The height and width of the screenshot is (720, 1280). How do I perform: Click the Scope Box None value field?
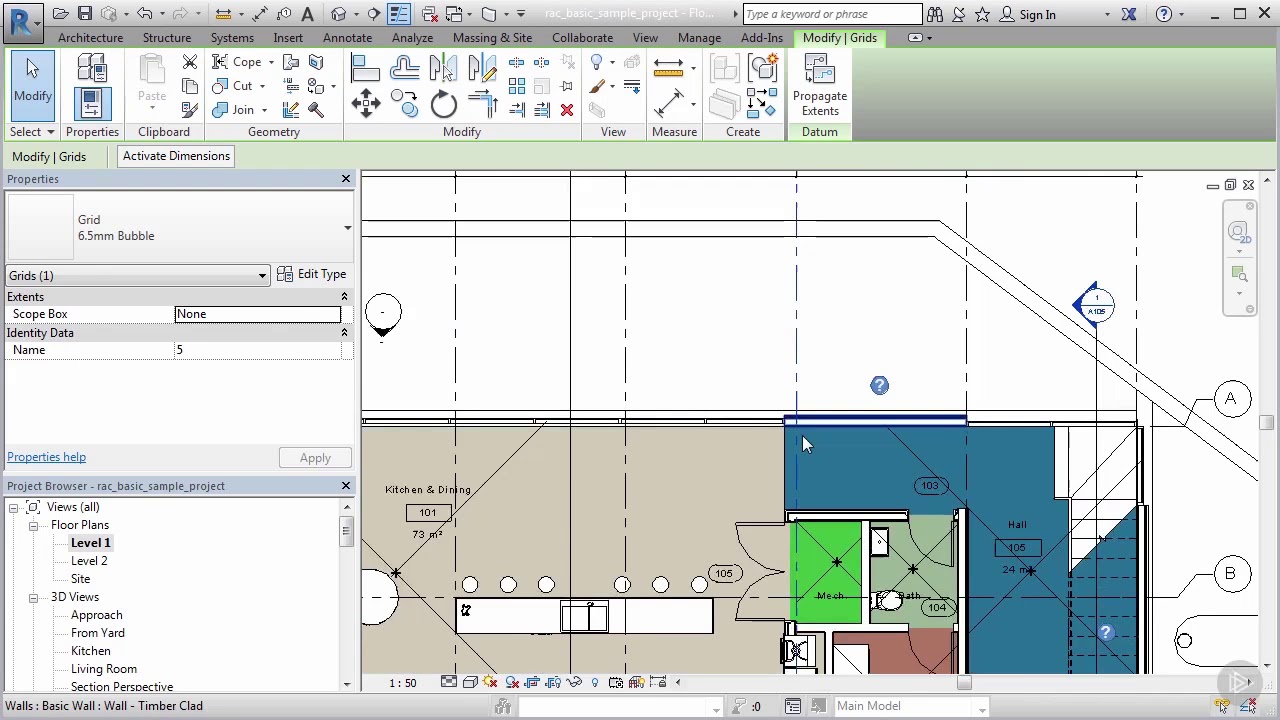[x=258, y=314]
